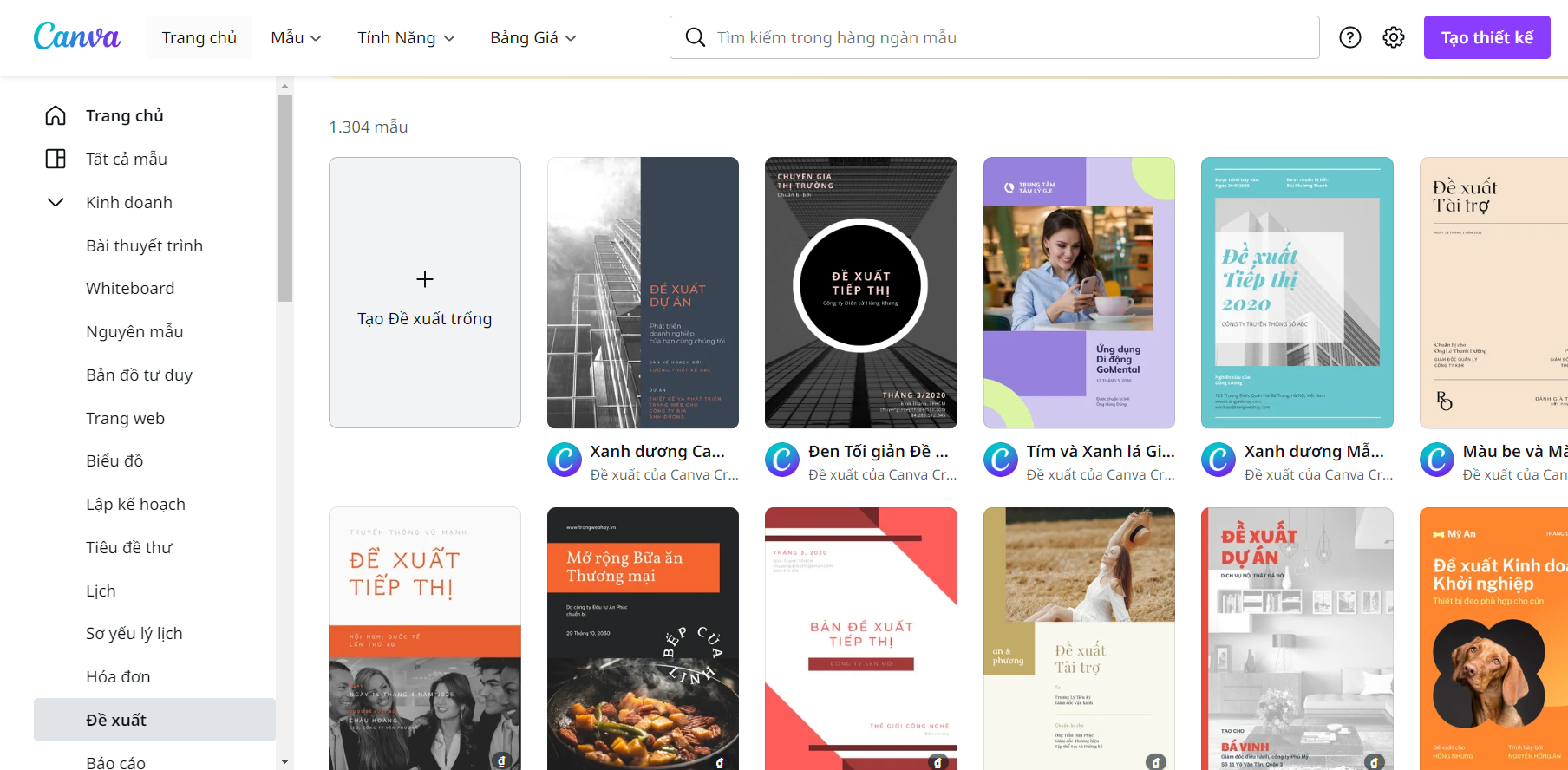This screenshot has width=1568, height=770.
Task: Click the search magnifier icon
Action: tap(696, 37)
